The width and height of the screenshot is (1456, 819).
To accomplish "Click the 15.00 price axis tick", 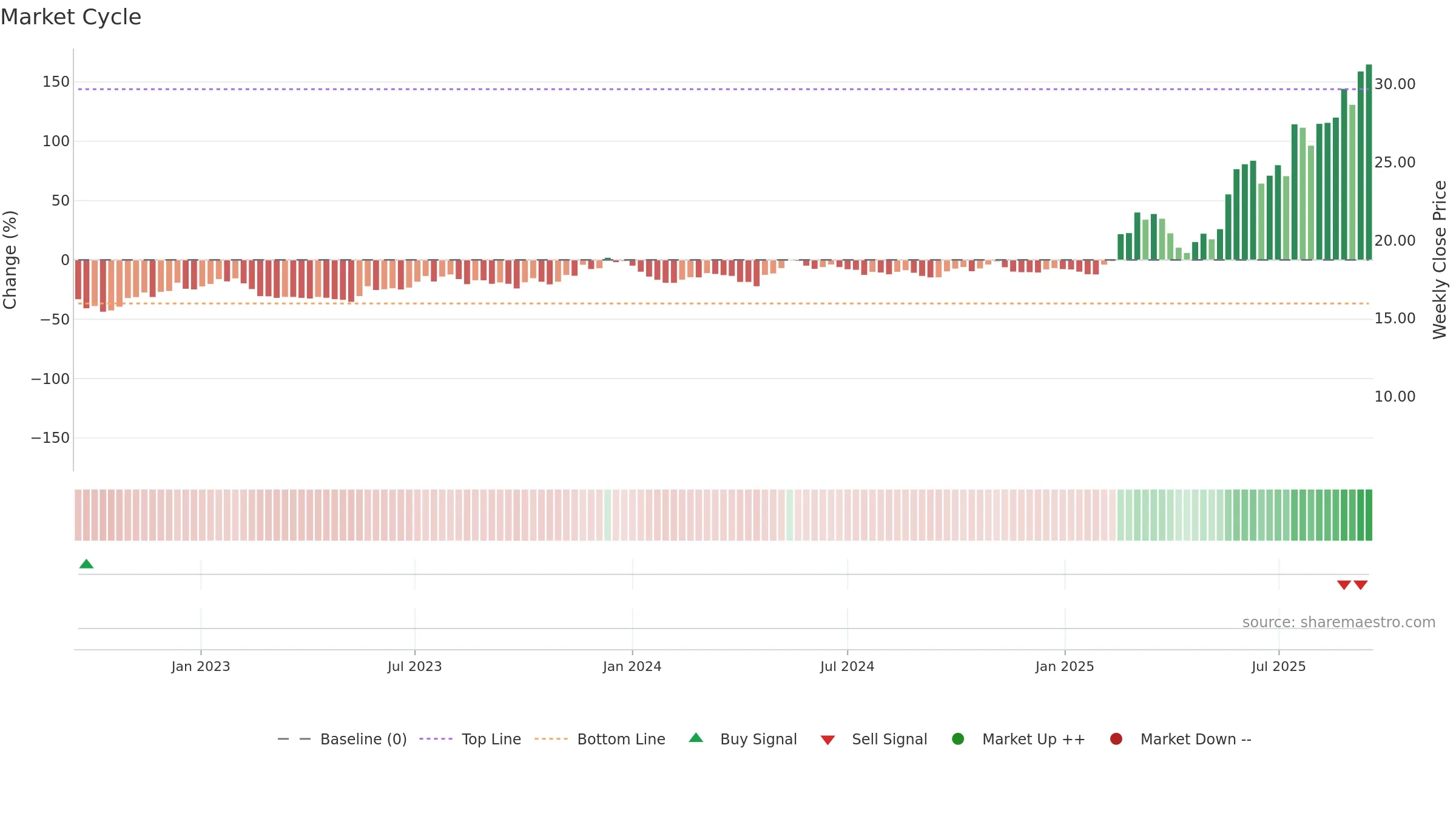I will coord(1395,318).
